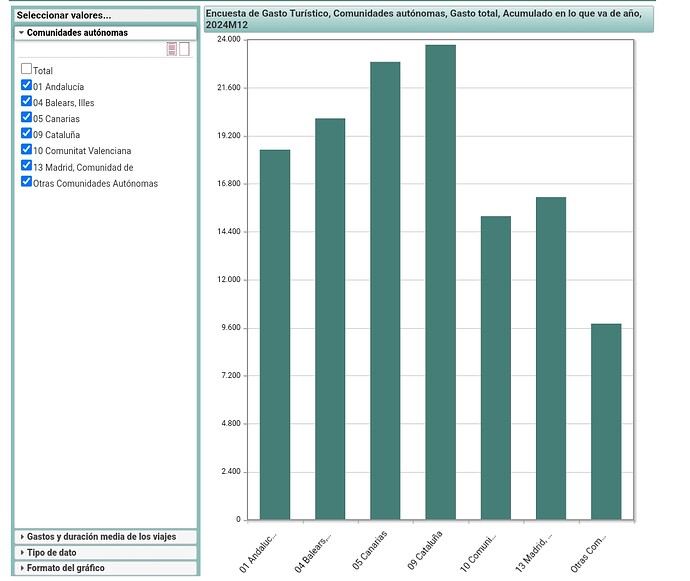The height and width of the screenshot is (581, 690).
Task: Toggle the 05 Canarias checkbox
Action: coord(26,118)
